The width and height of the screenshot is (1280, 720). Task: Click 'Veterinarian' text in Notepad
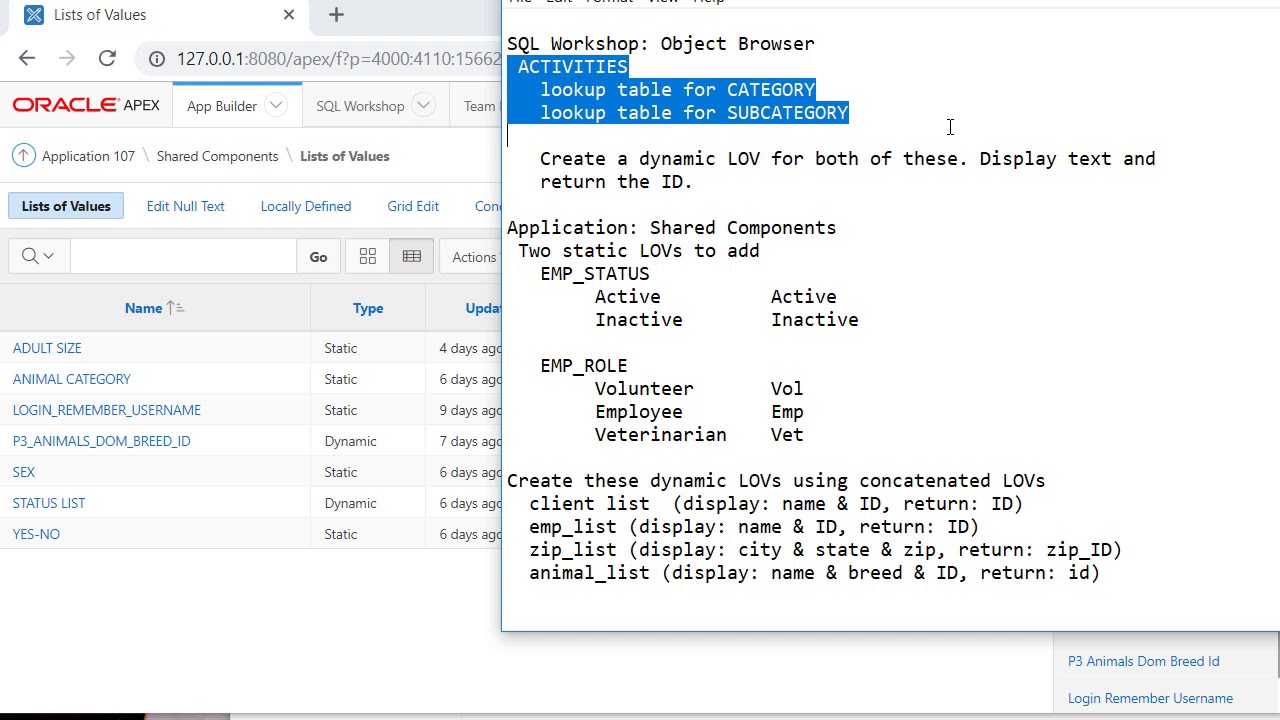tap(661, 435)
